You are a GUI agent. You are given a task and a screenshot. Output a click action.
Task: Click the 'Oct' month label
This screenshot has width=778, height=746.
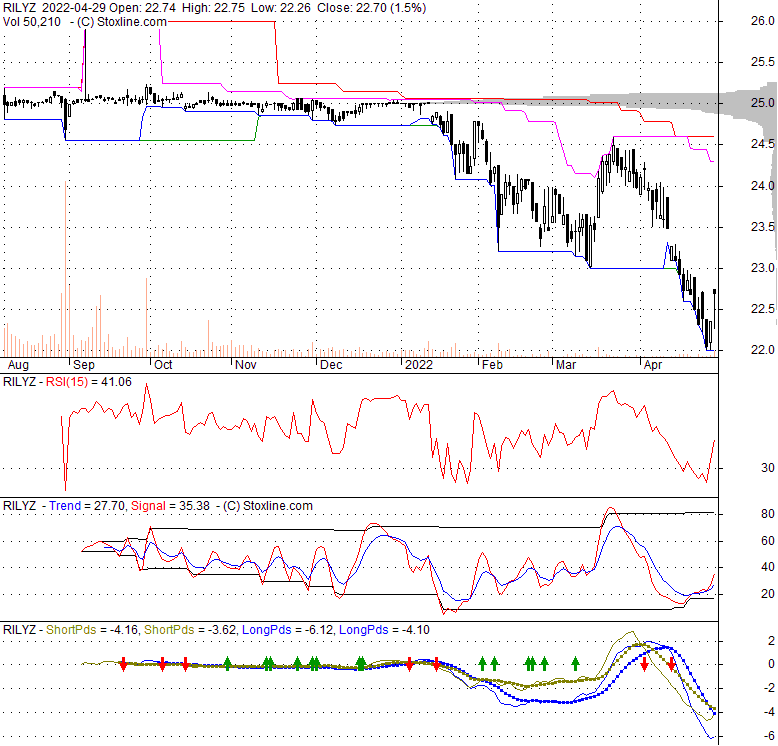pyautogui.click(x=163, y=365)
